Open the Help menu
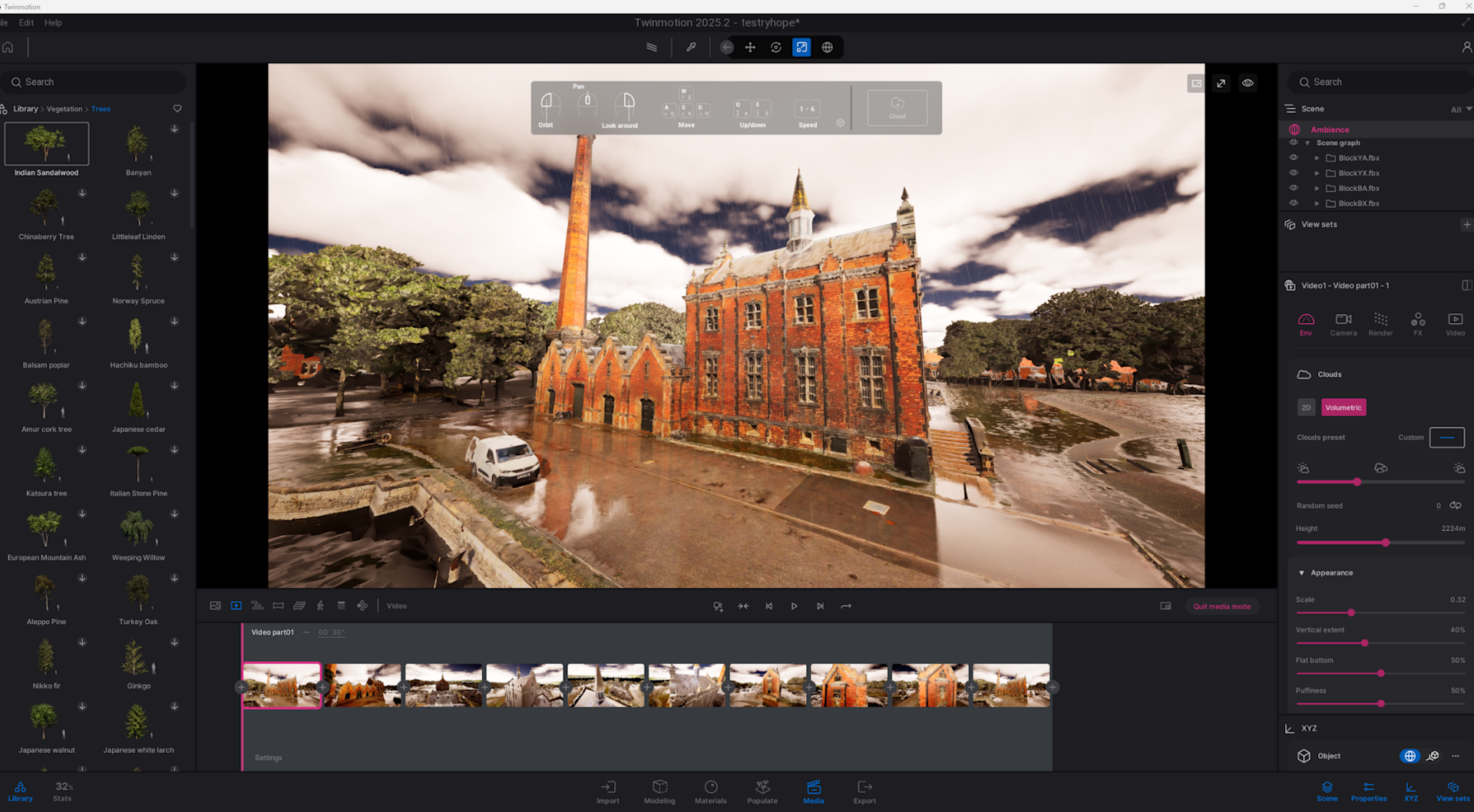The height and width of the screenshot is (812, 1474). click(53, 23)
